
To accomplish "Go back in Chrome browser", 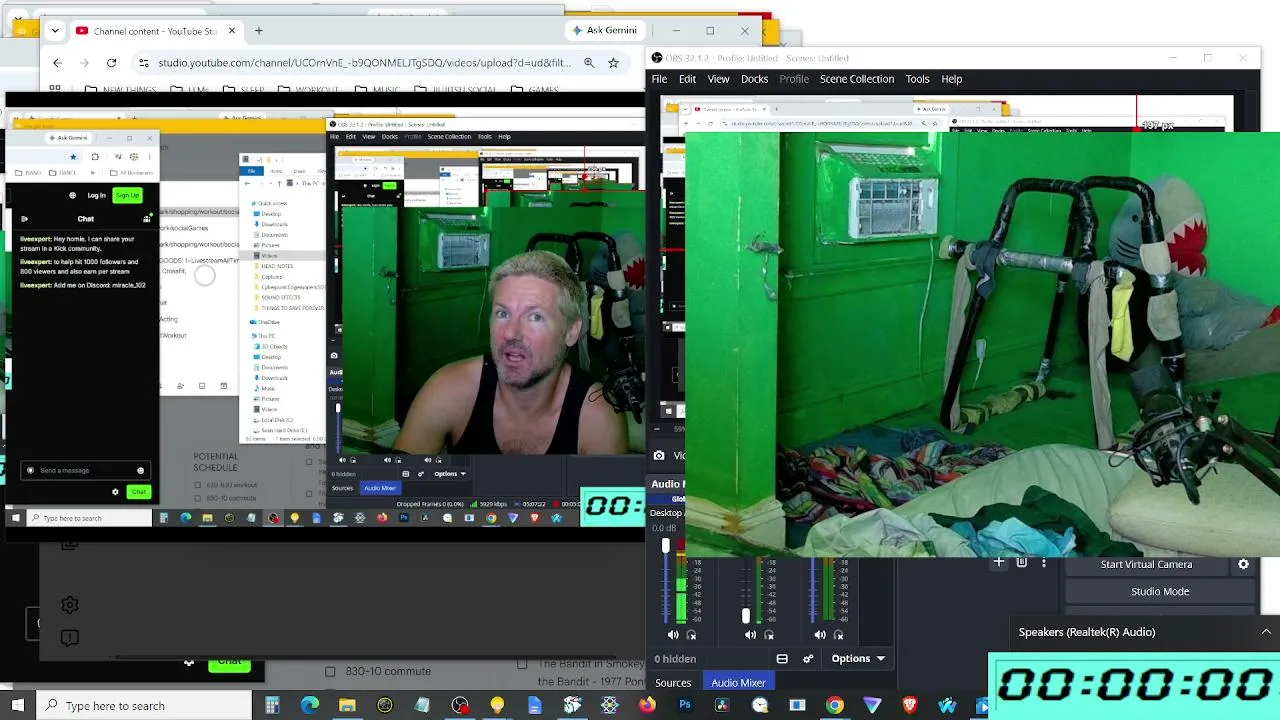I will tap(57, 63).
